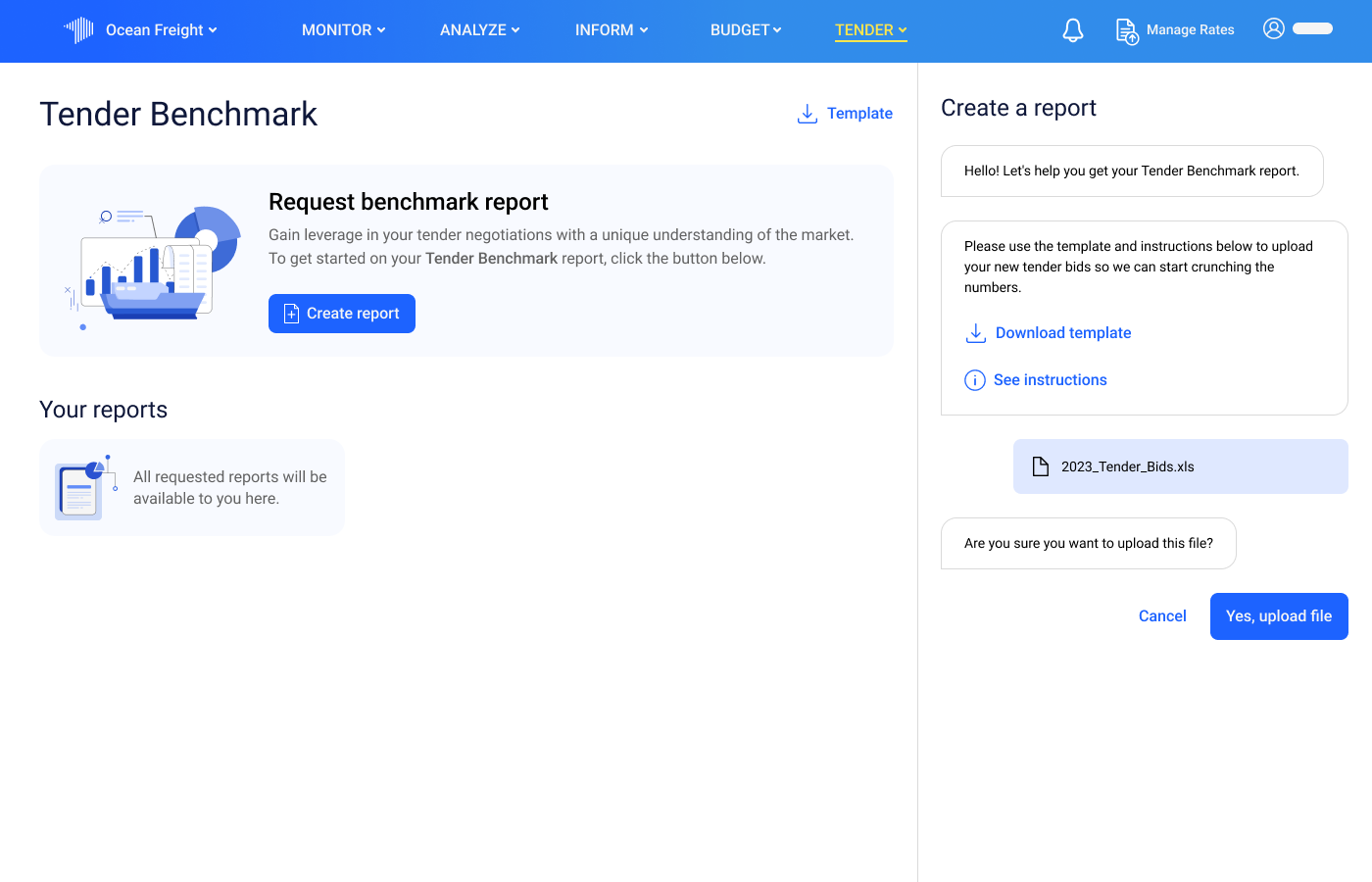The image size is (1372, 882).
Task: Click the download icon before Download template
Action: pos(975,332)
